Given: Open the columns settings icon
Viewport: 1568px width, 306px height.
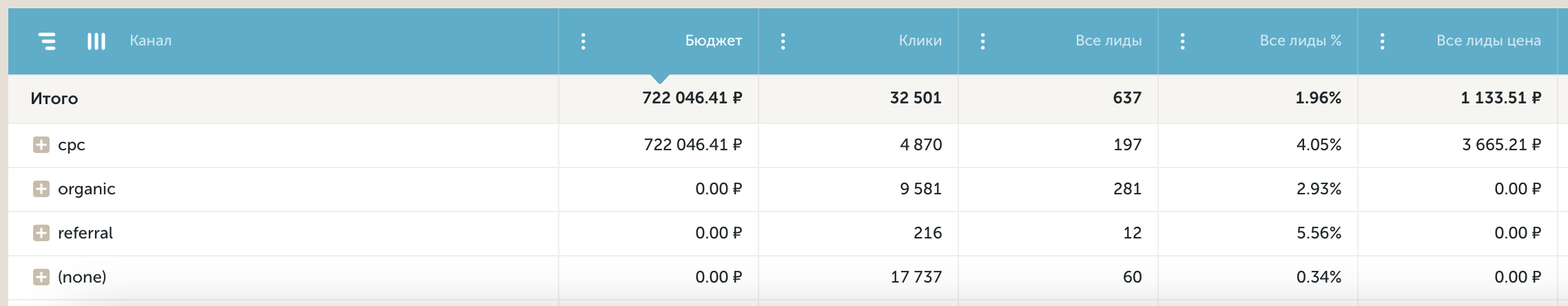Looking at the screenshot, I should click(96, 41).
